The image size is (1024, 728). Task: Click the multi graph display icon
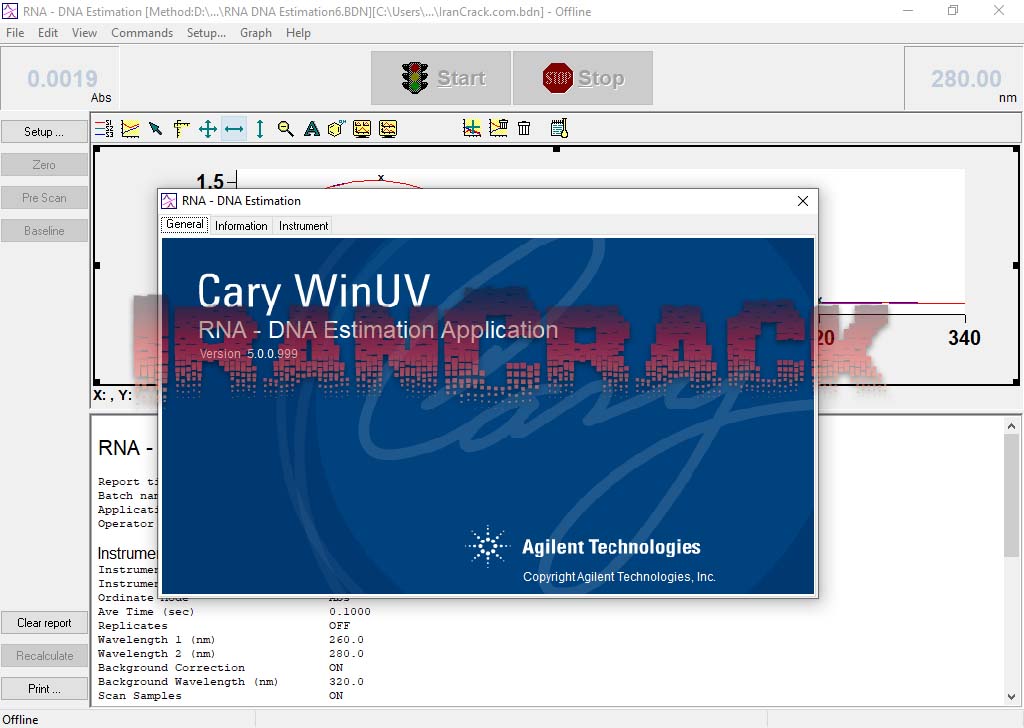coord(387,128)
